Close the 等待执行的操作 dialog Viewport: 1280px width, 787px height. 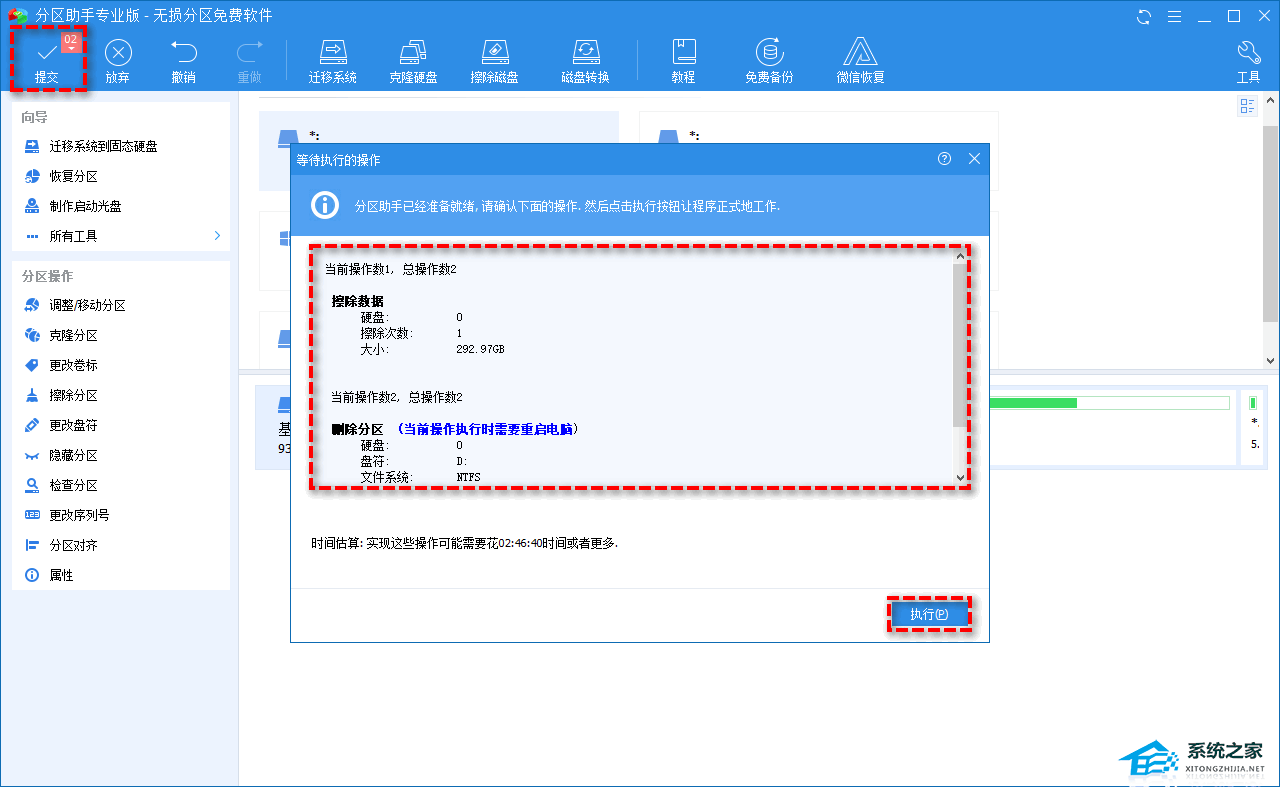click(974, 159)
